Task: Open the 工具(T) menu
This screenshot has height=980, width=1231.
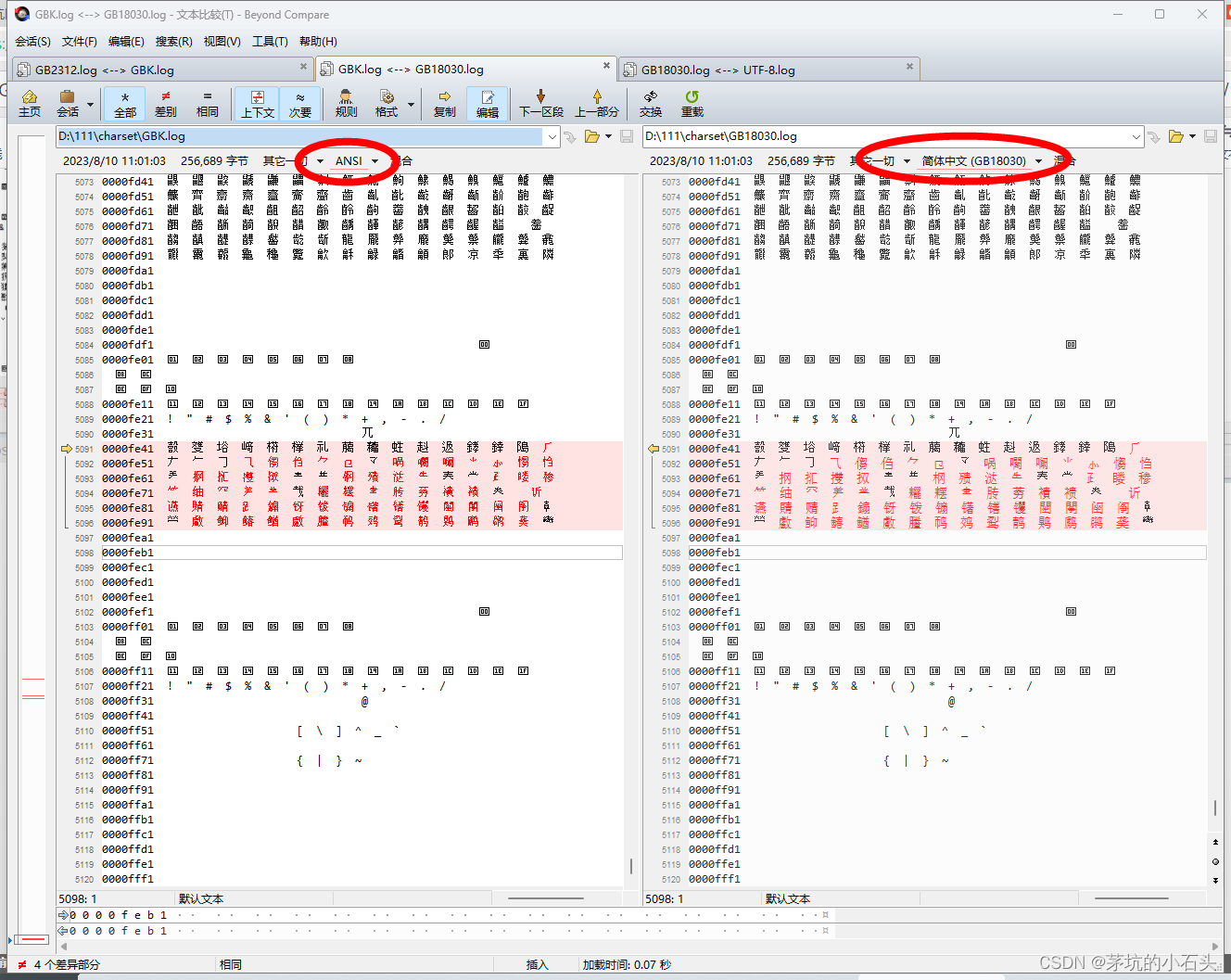Action: tap(270, 41)
